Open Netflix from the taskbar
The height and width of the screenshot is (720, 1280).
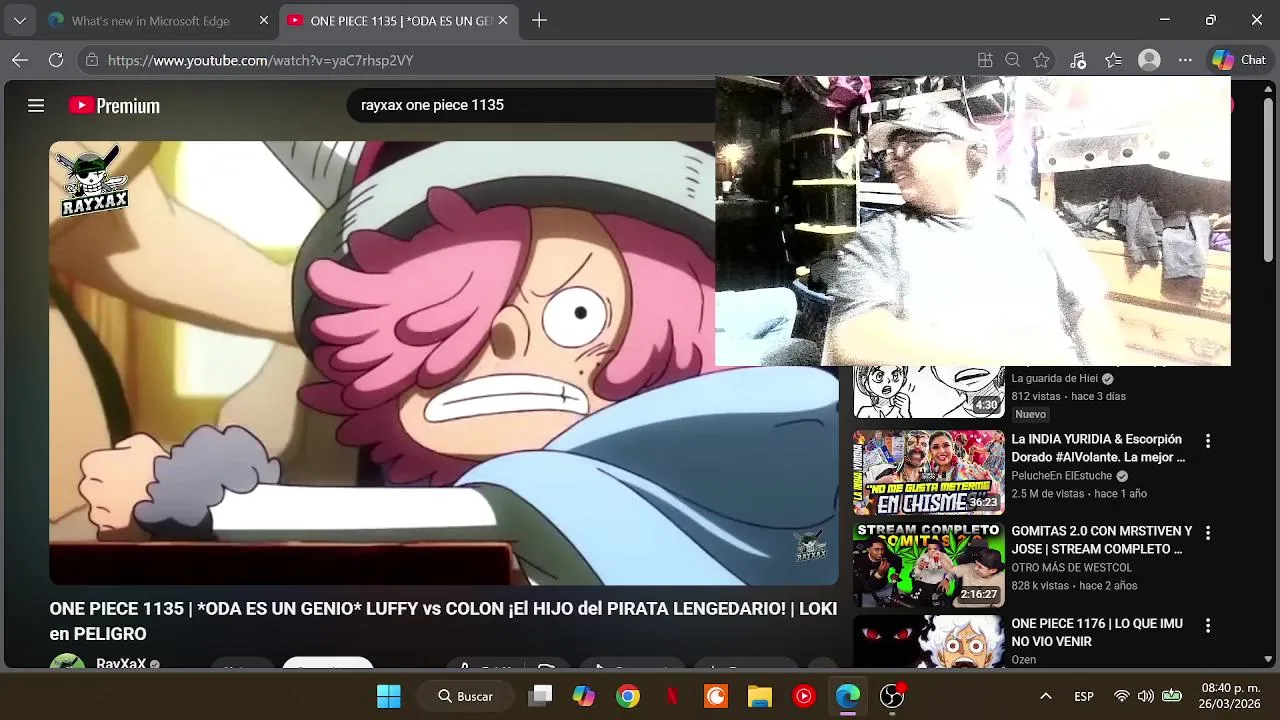672,696
